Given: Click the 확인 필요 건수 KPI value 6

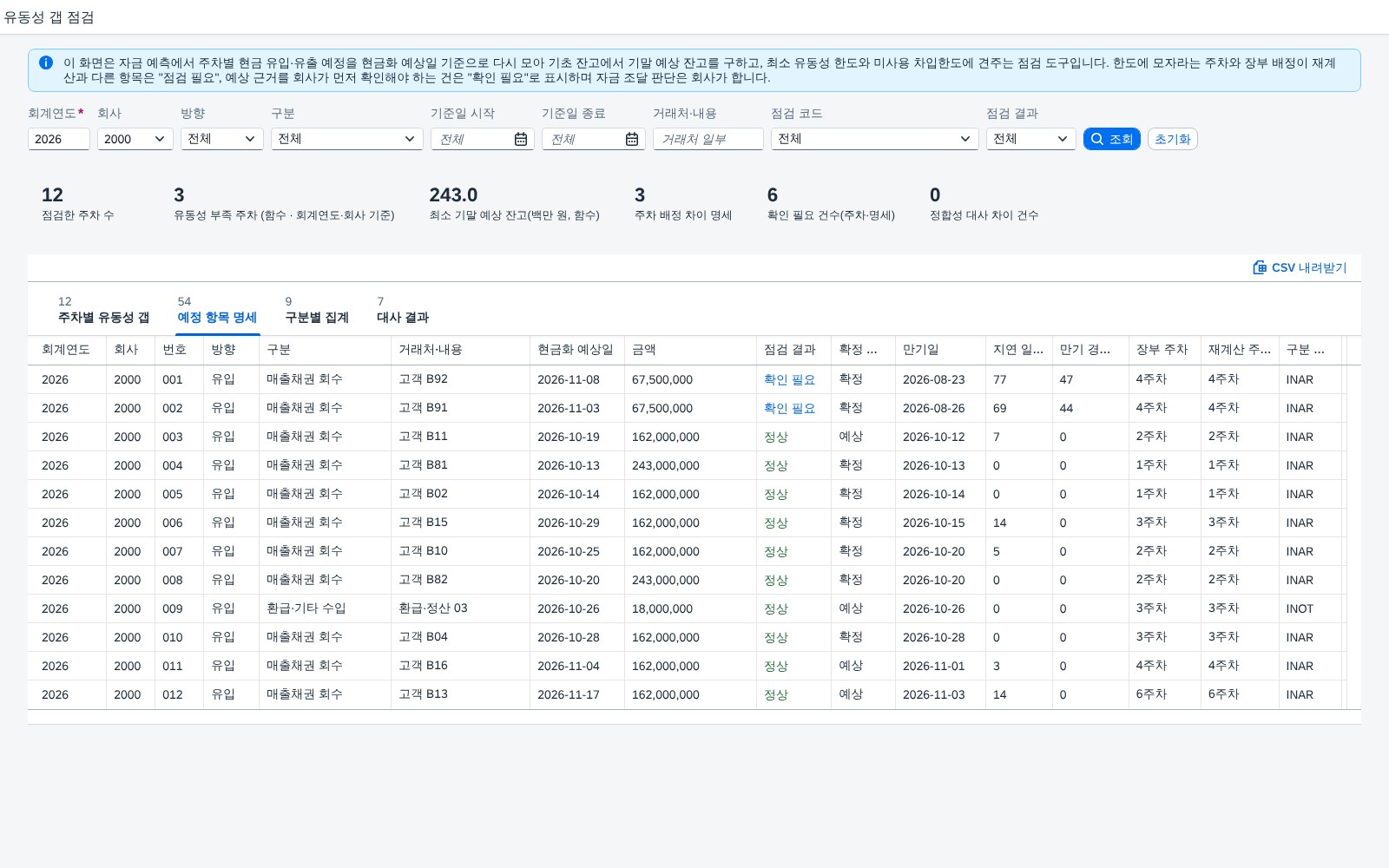Looking at the screenshot, I should [x=773, y=195].
